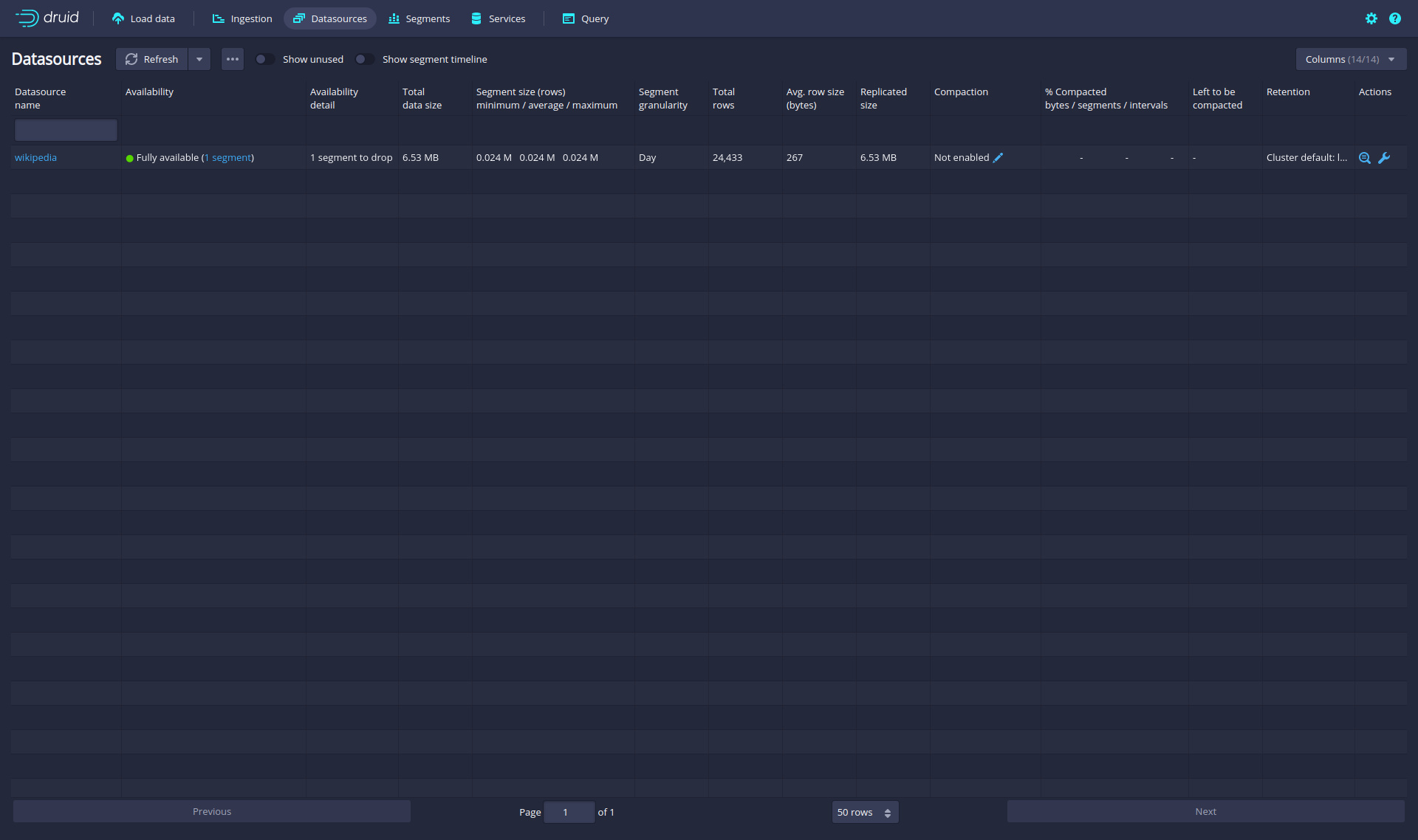Click the Refresh button
The width and height of the screenshot is (1418, 840).
(x=152, y=59)
